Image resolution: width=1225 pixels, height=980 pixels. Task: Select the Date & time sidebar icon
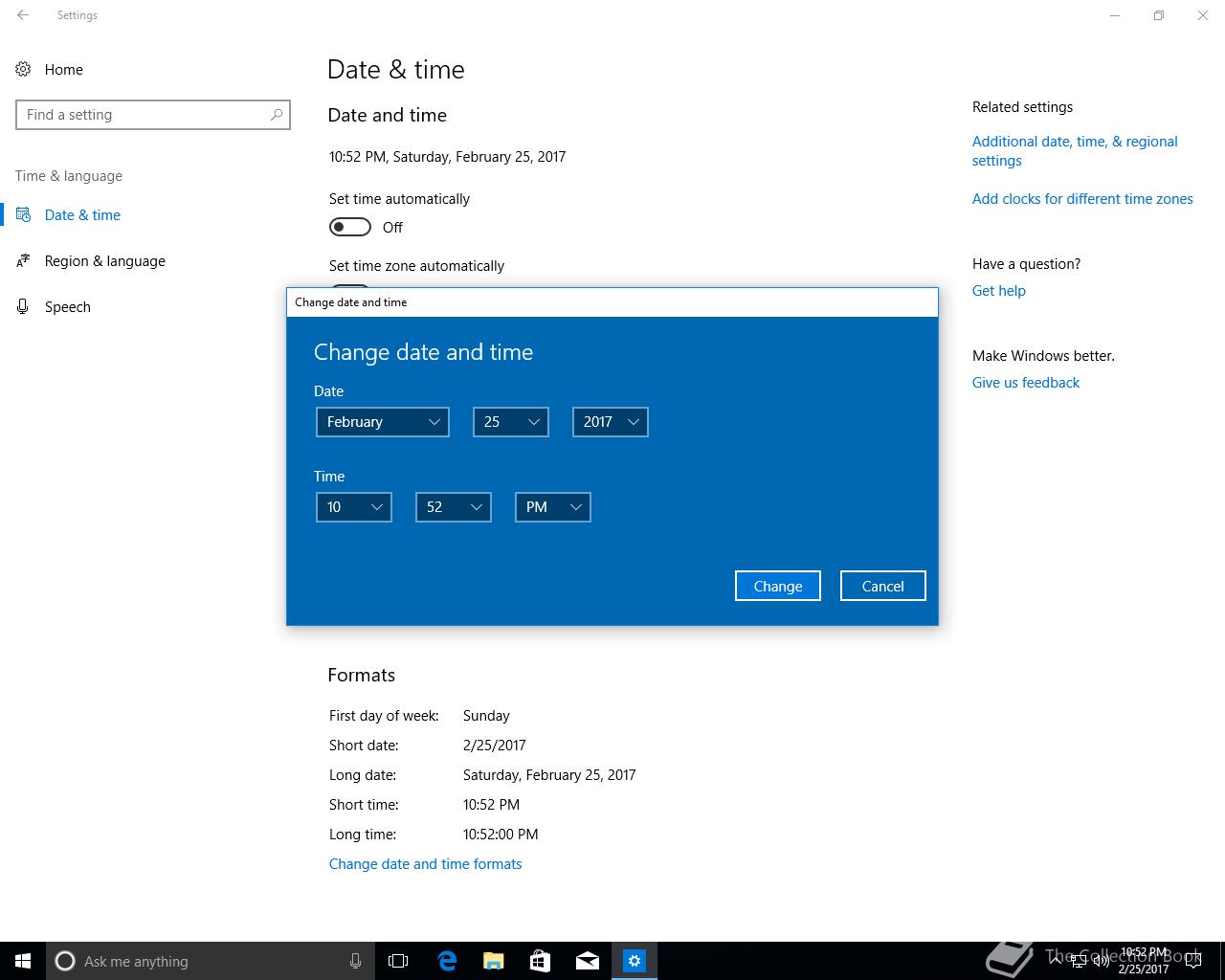click(x=23, y=214)
